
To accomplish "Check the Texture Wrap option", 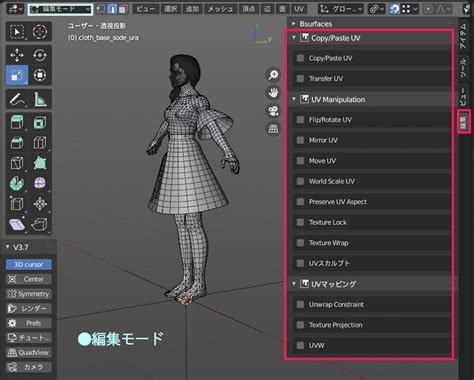I will click(x=300, y=243).
